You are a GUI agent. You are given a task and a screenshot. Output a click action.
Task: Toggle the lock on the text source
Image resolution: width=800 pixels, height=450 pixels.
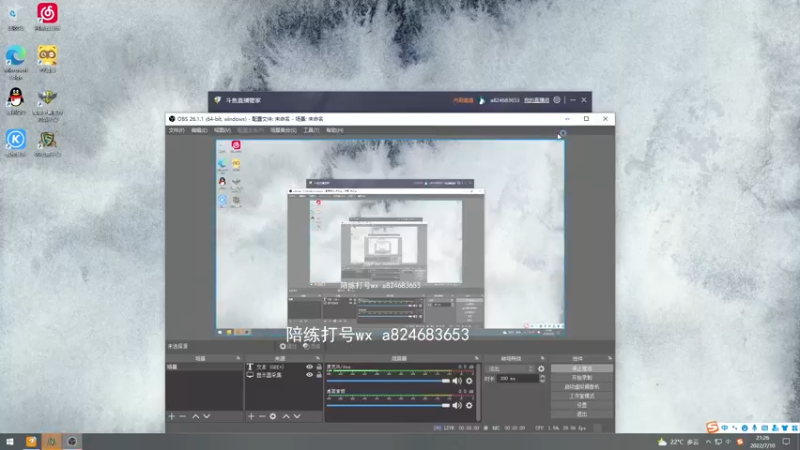coord(319,367)
